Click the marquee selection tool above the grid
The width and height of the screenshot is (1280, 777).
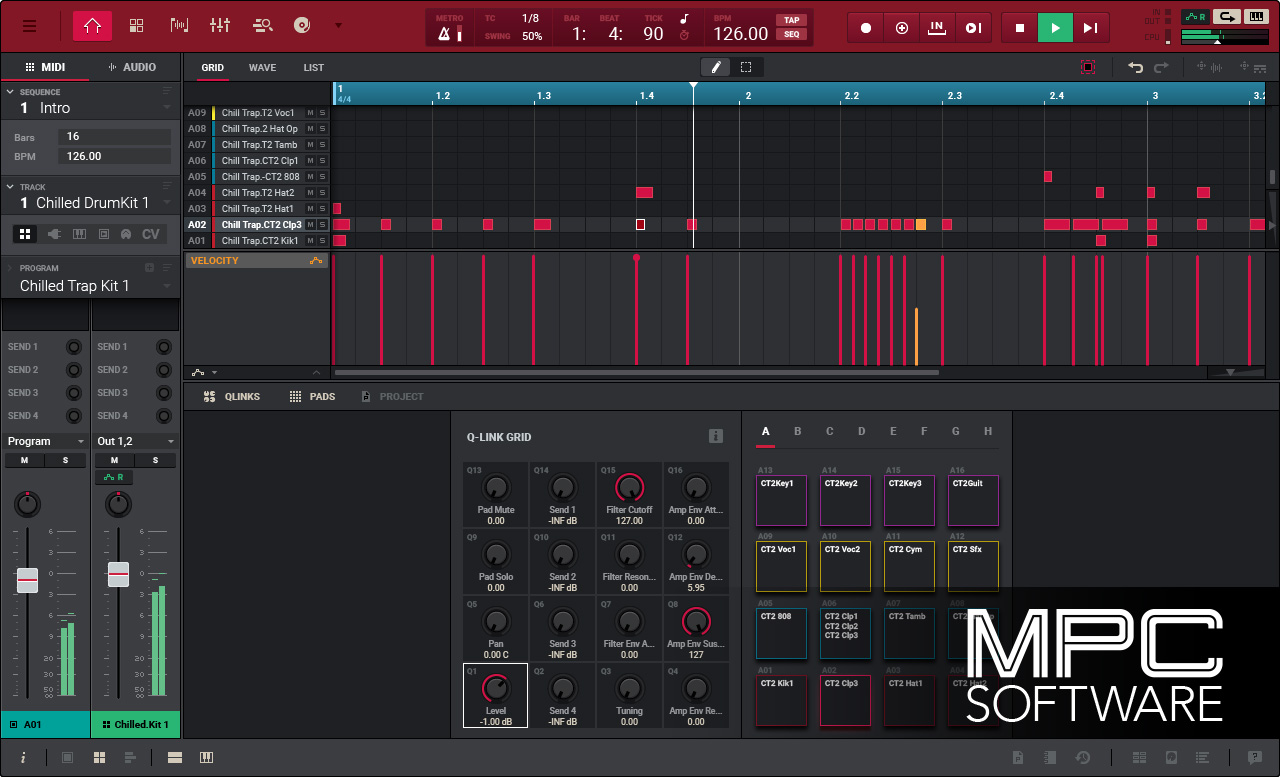(x=744, y=66)
